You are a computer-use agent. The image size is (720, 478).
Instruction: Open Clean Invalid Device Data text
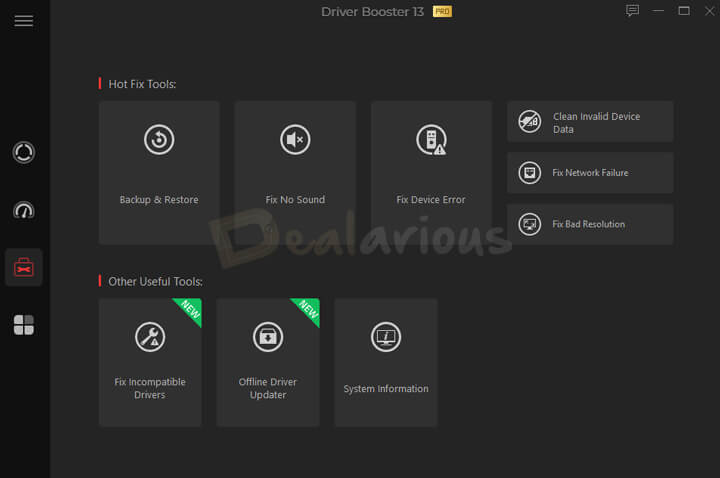point(596,123)
